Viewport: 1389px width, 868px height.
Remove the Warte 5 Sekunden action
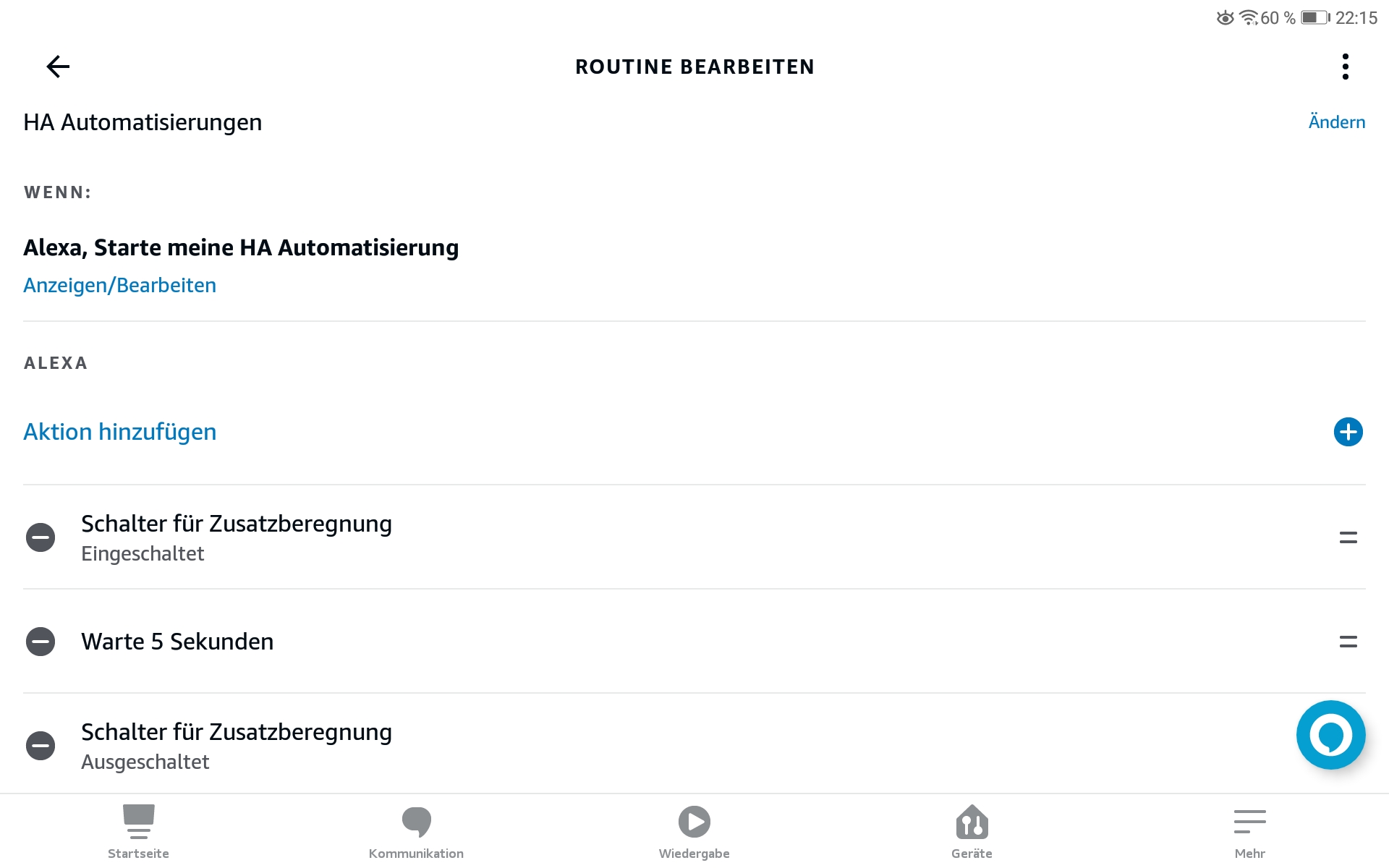(41, 642)
